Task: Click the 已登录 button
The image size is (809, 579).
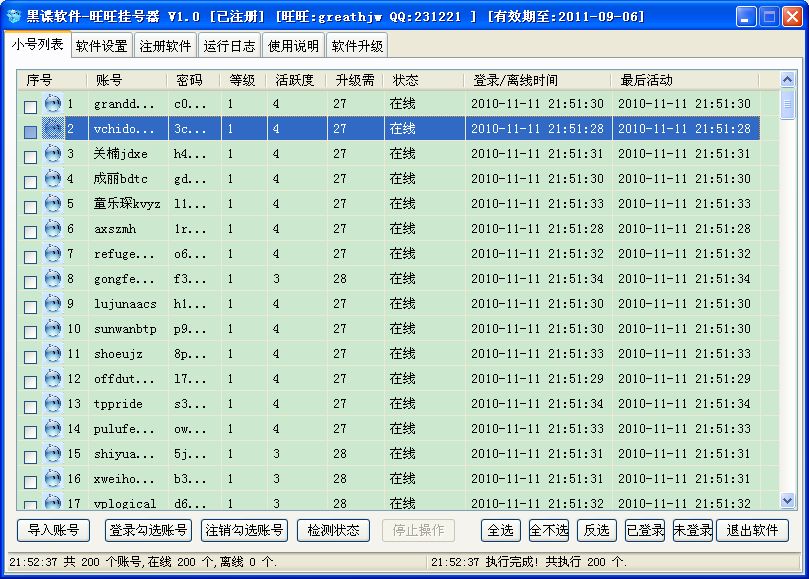Action: 645,530
